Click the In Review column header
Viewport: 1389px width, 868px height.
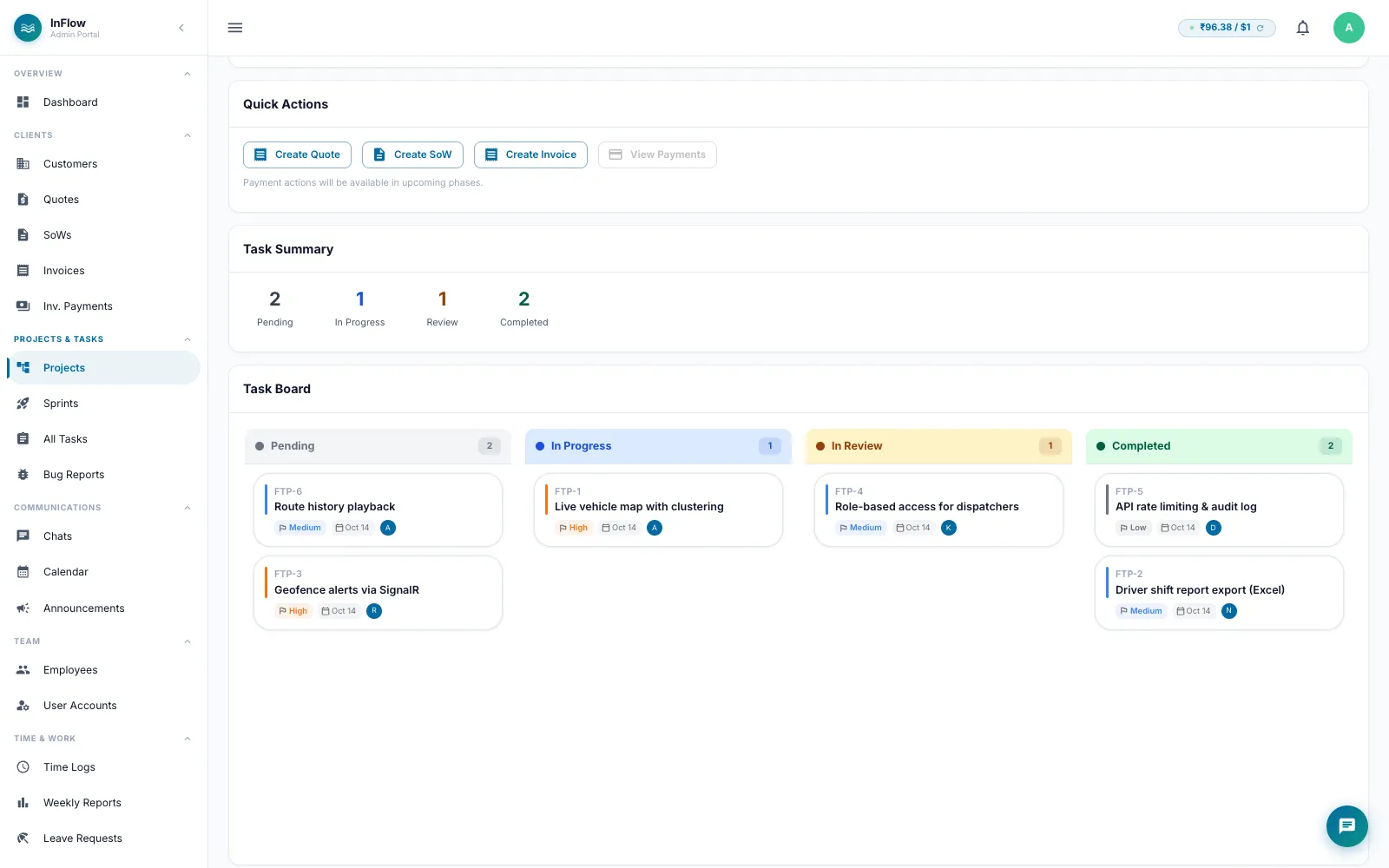[938, 446]
